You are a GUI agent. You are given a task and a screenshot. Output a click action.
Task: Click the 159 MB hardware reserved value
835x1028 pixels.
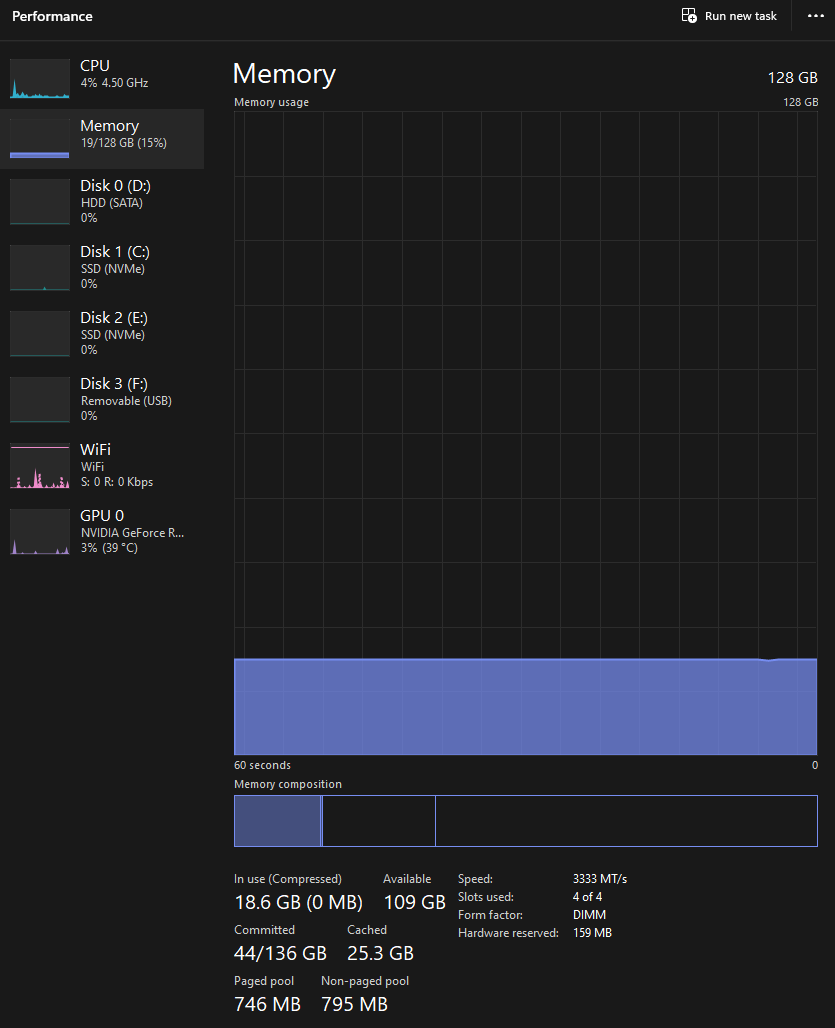coord(592,933)
